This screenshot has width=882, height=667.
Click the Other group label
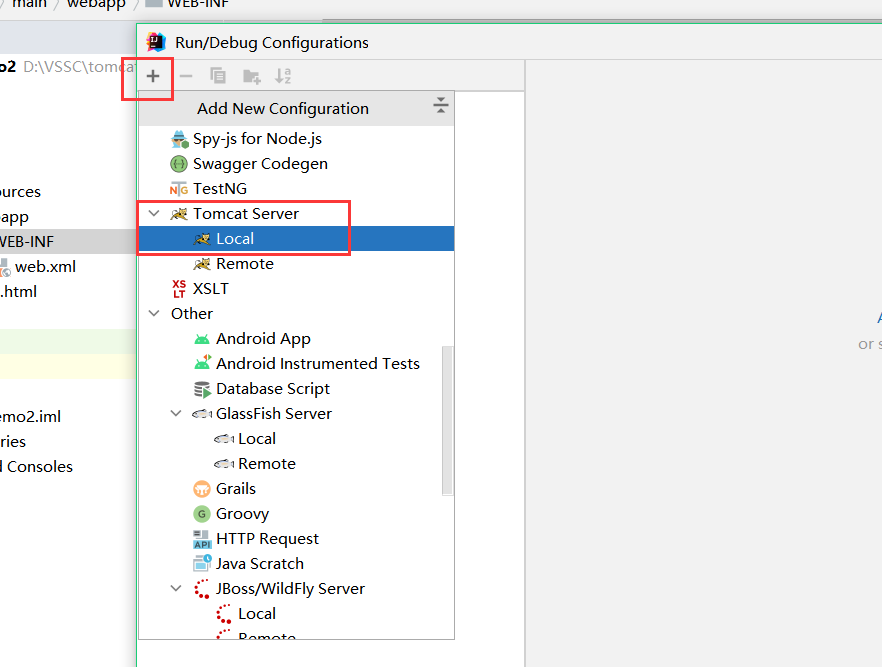point(192,313)
